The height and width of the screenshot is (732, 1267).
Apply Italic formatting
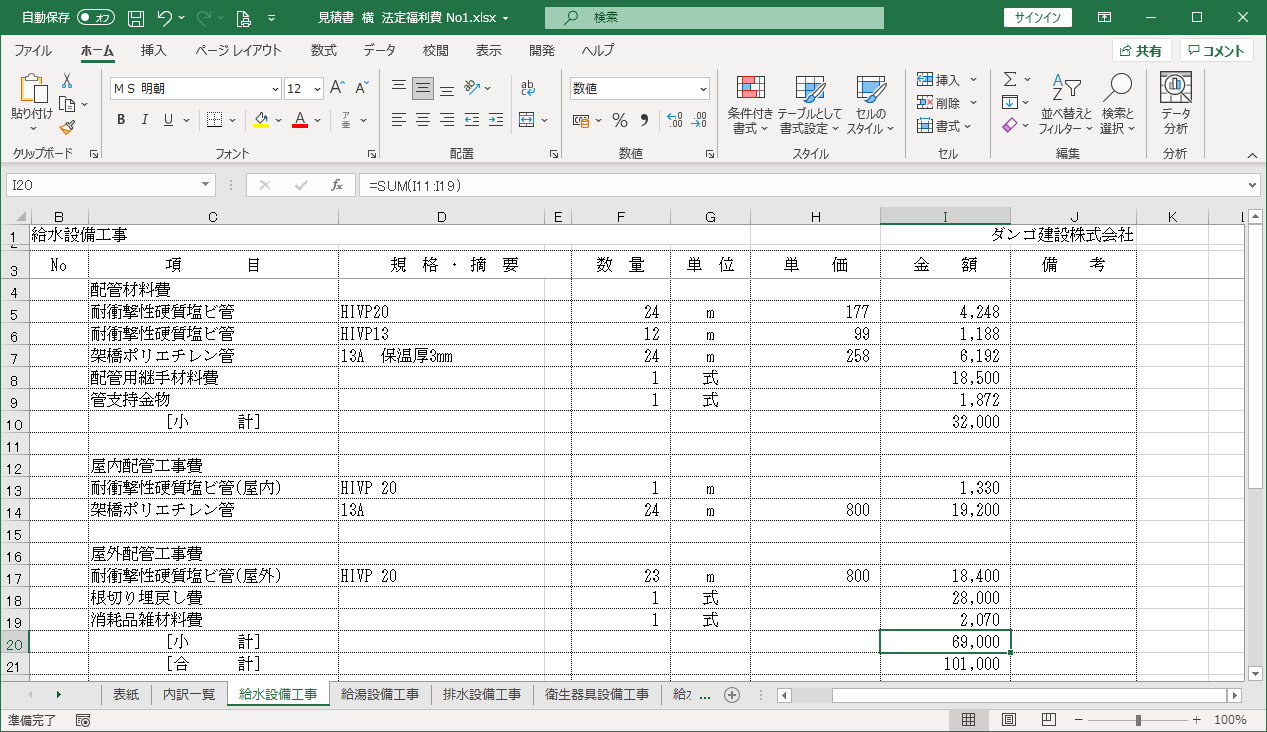click(145, 120)
